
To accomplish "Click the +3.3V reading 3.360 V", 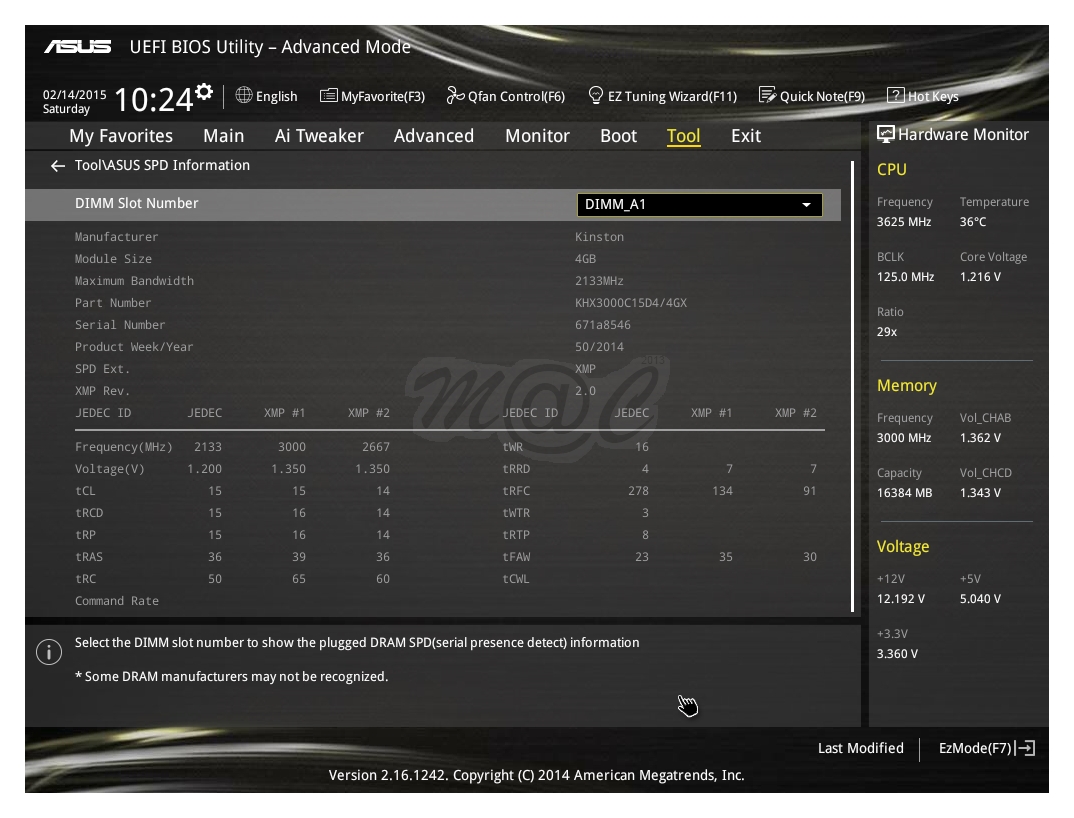I will point(897,654).
